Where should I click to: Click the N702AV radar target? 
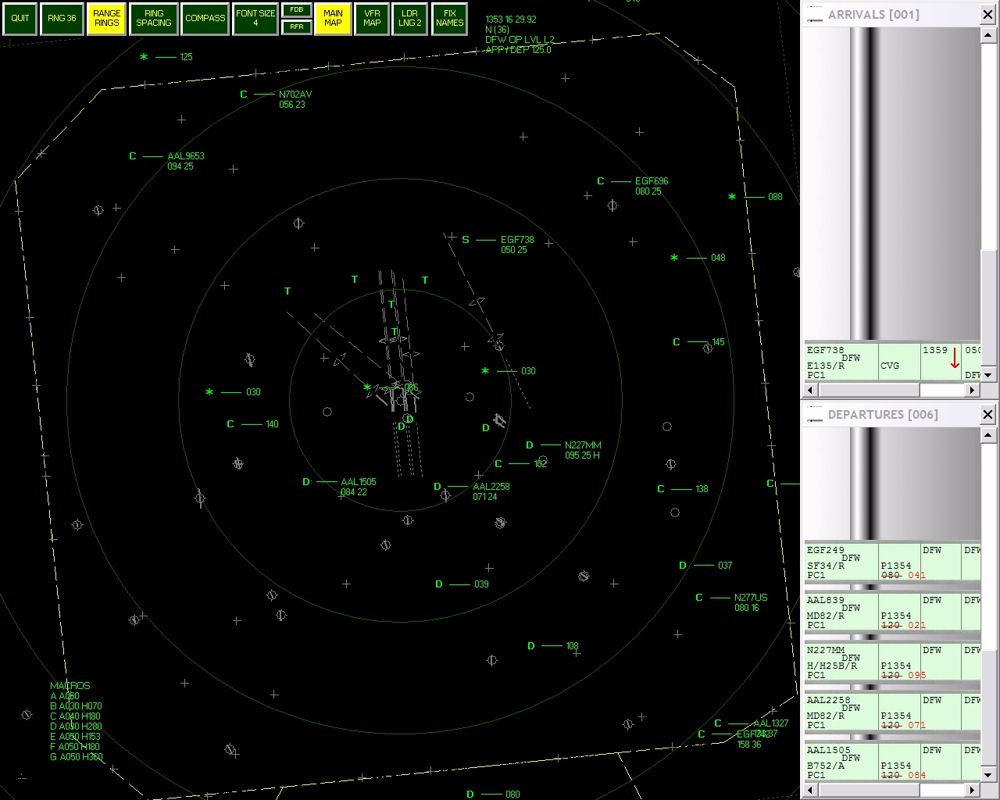(x=243, y=95)
